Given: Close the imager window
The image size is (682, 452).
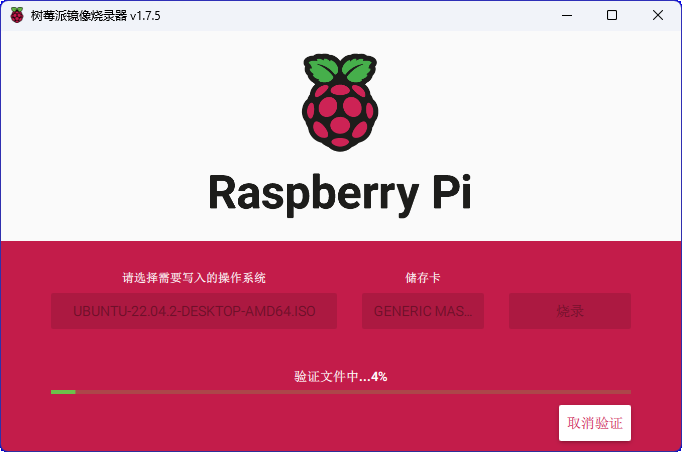Looking at the screenshot, I should click(658, 15).
